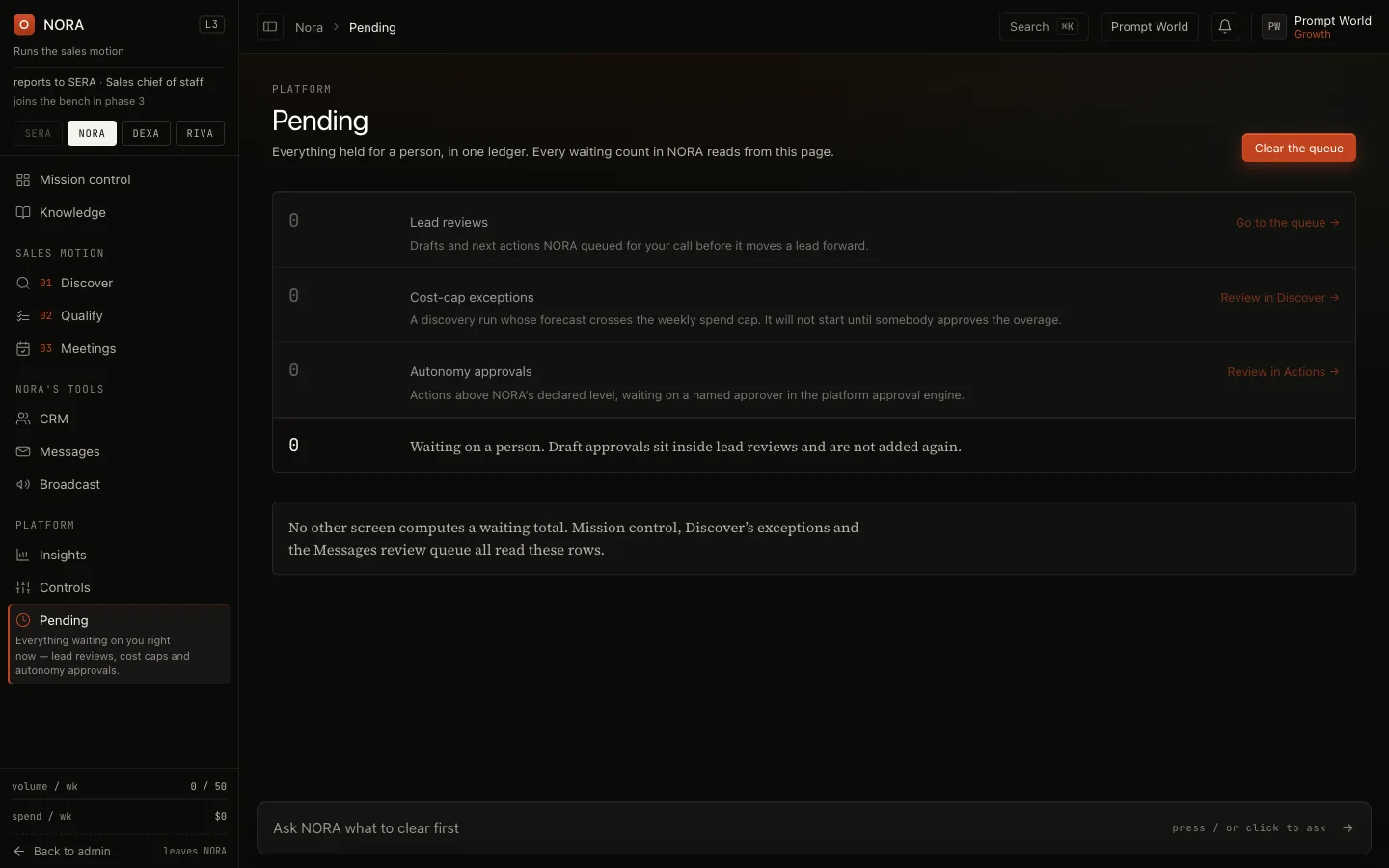
Task: Open the Knowledge page
Action: (119, 213)
